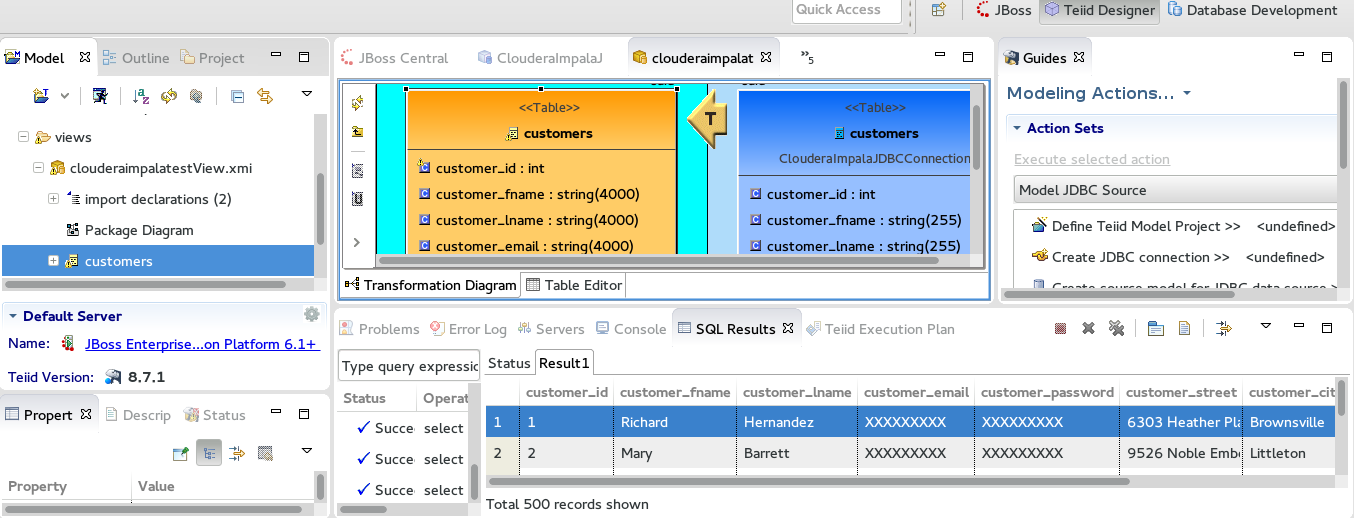The height and width of the screenshot is (518, 1354).
Task: Click Remove All Results double-X icon
Action: click(1117, 328)
